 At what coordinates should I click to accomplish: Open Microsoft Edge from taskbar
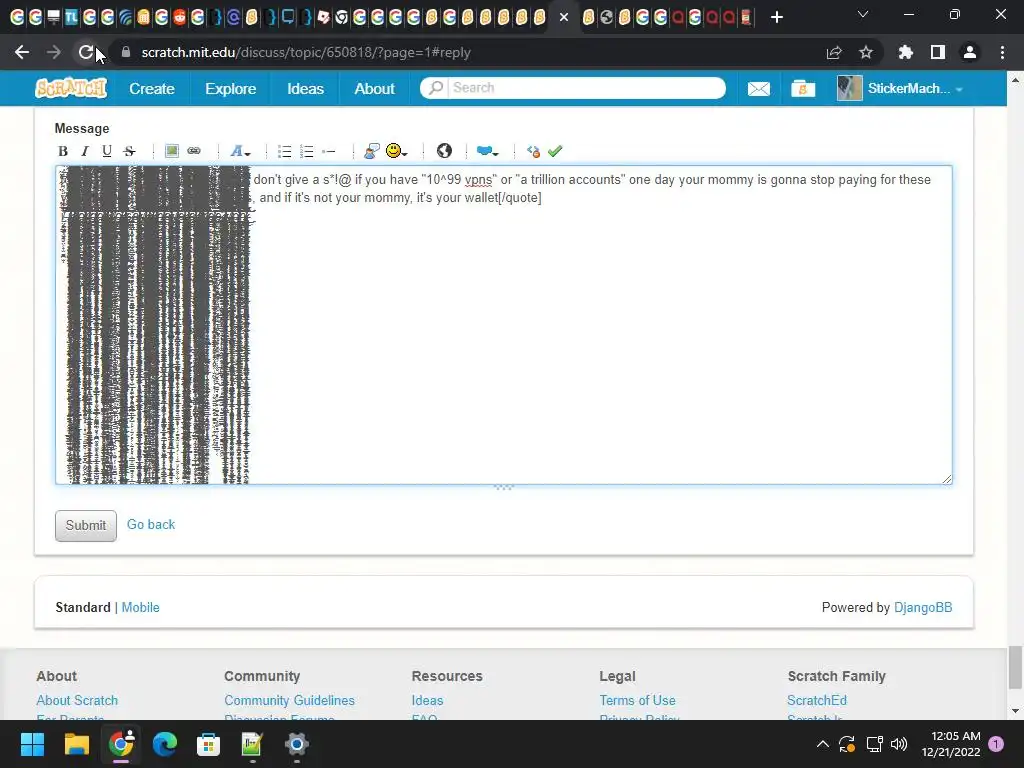tap(165, 744)
